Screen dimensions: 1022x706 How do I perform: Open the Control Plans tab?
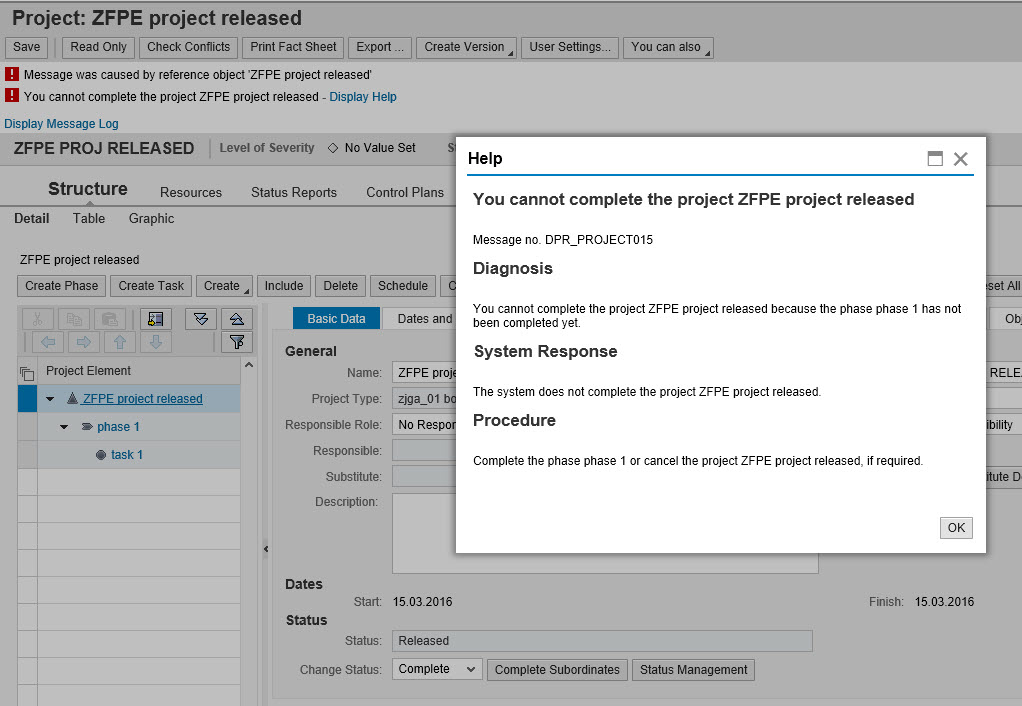405,192
